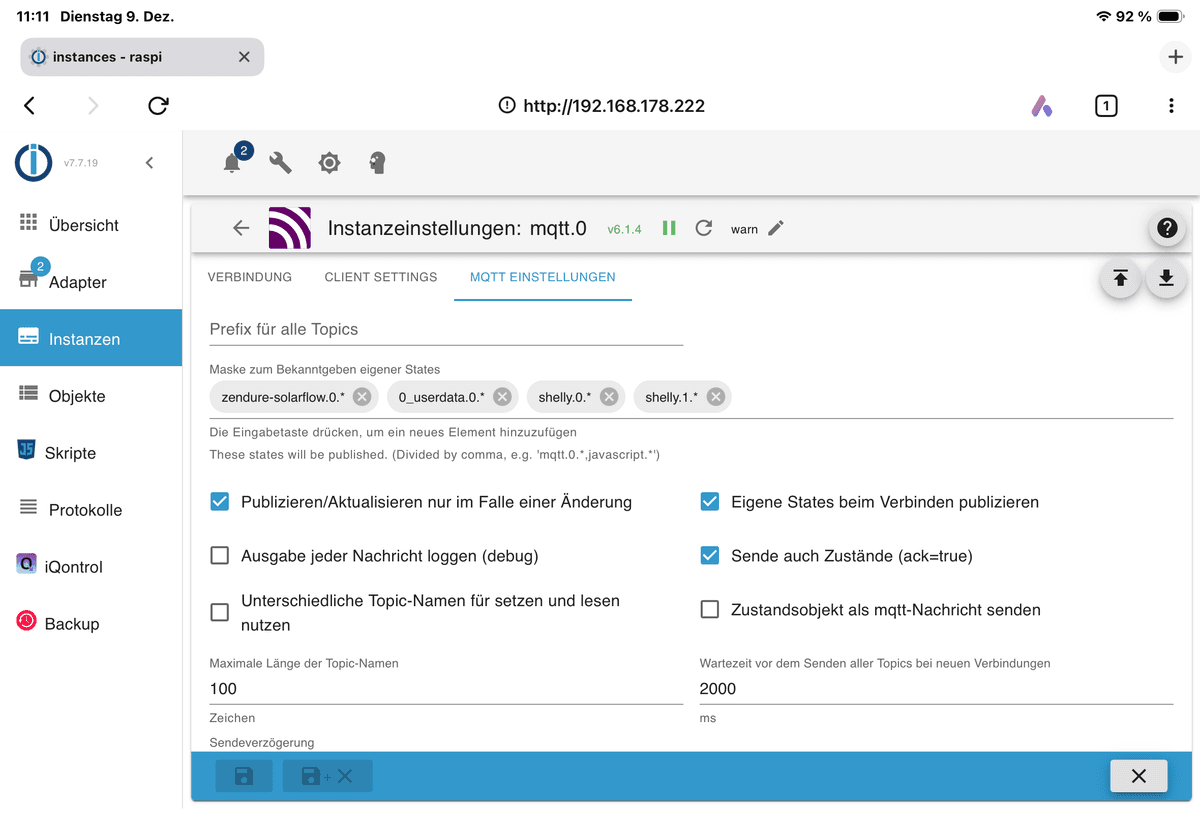The image size is (1200, 834).
Task: Click the v6.1.4 version label
Action: point(625,229)
